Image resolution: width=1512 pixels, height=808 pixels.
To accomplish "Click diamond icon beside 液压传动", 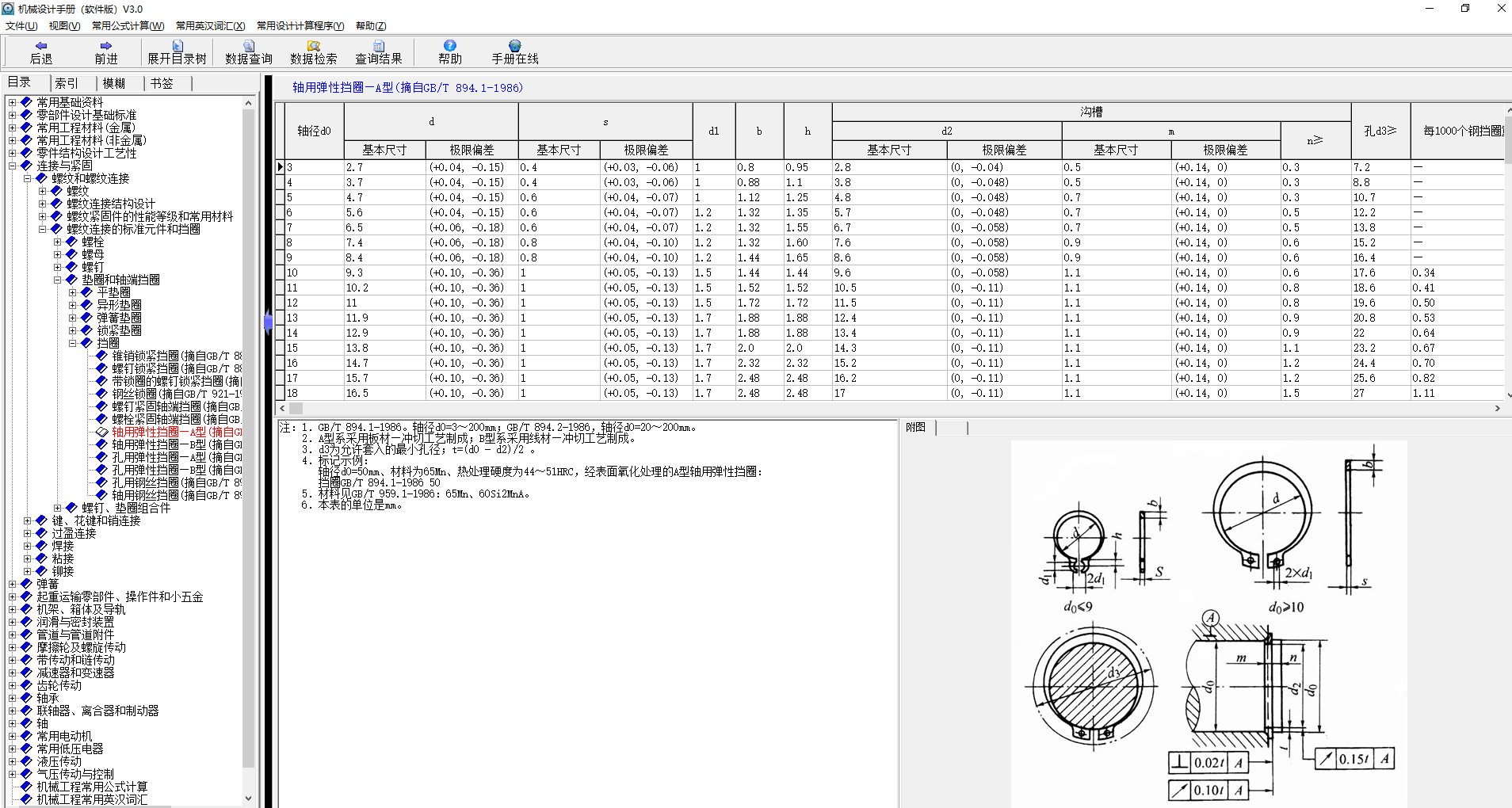I will tap(26, 761).
